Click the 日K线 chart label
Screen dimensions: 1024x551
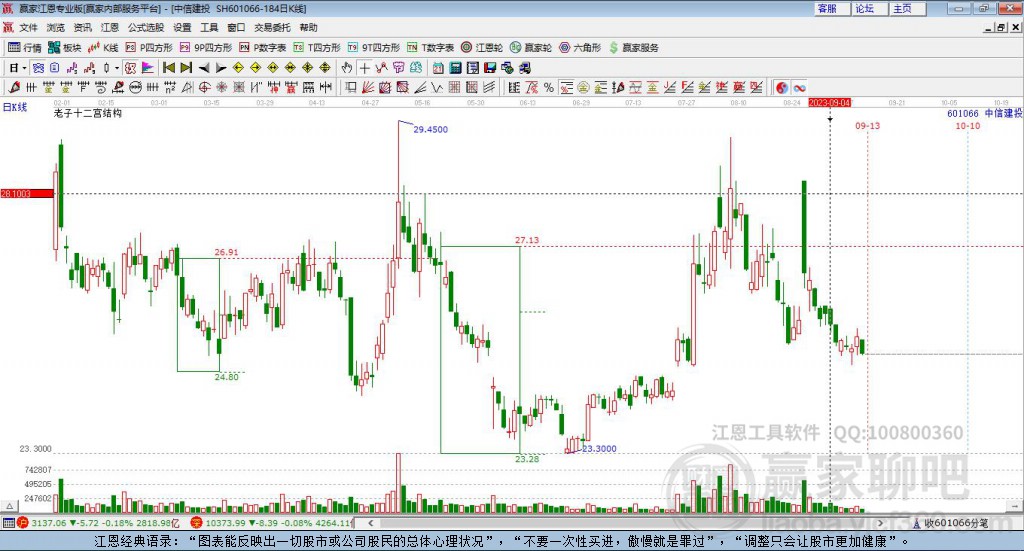[x=15, y=107]
